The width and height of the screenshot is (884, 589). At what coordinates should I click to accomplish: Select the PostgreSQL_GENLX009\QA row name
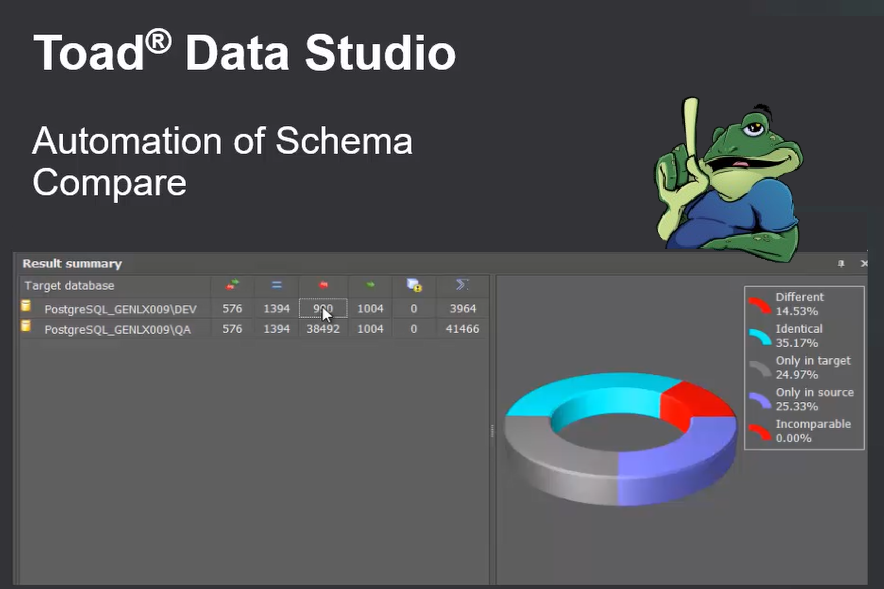(x=118, y=329)
